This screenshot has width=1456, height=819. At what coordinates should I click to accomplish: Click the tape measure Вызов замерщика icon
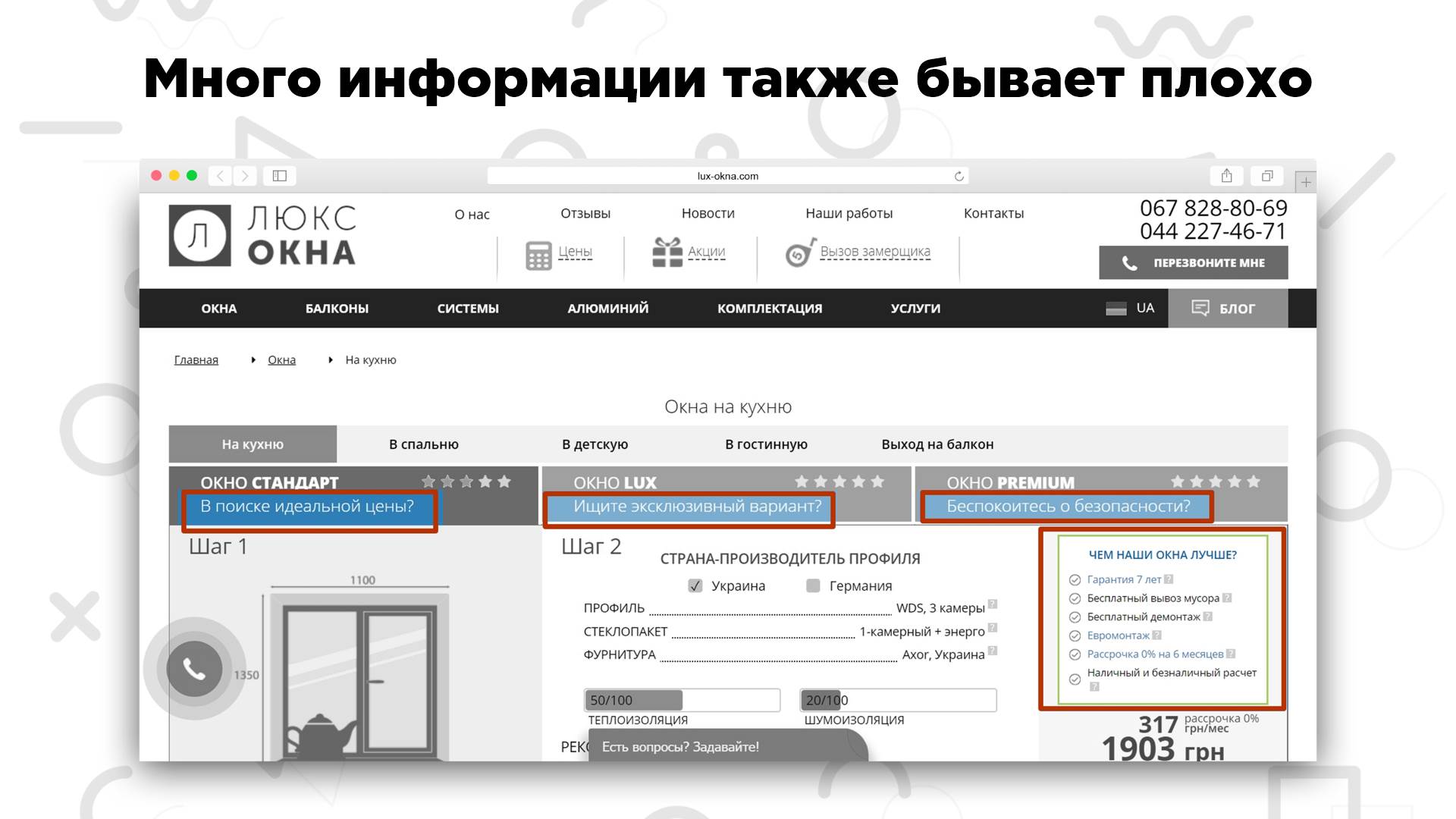(x=799, y=253)
